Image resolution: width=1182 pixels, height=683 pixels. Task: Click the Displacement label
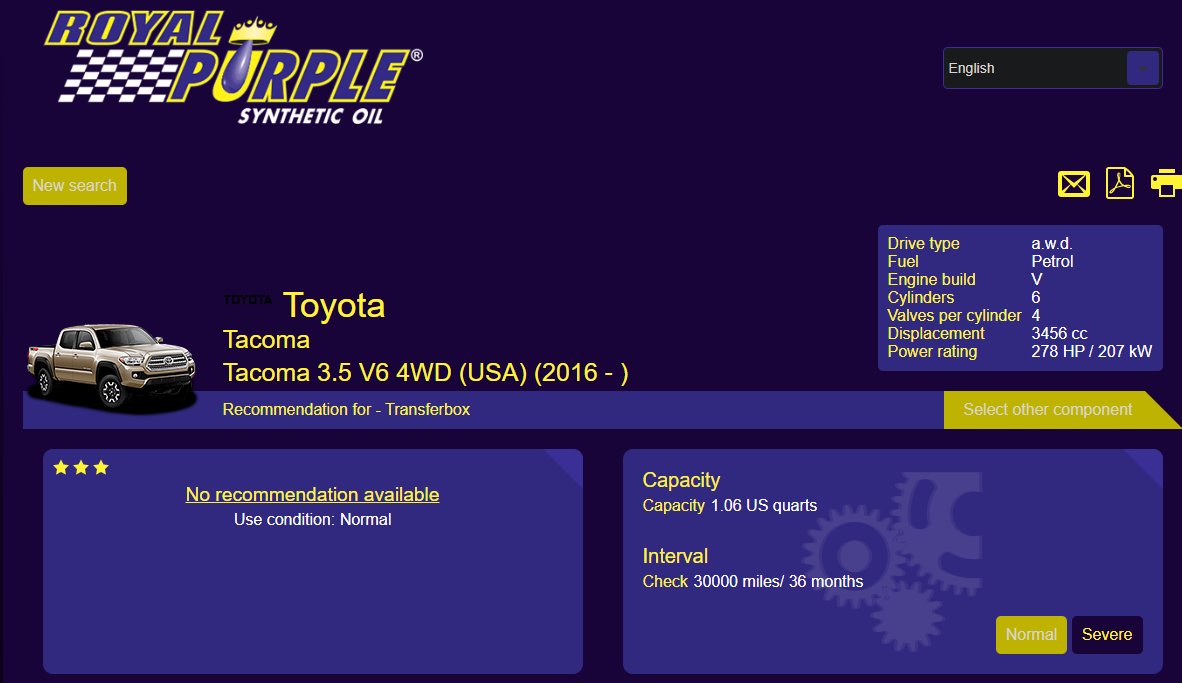936,333
